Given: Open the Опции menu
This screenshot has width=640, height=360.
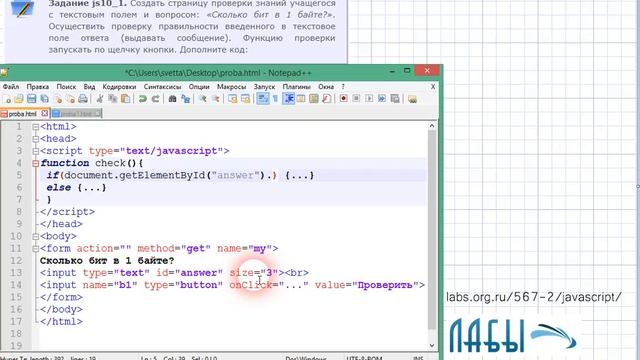Looking at the screenshot, I should point(199,87).
